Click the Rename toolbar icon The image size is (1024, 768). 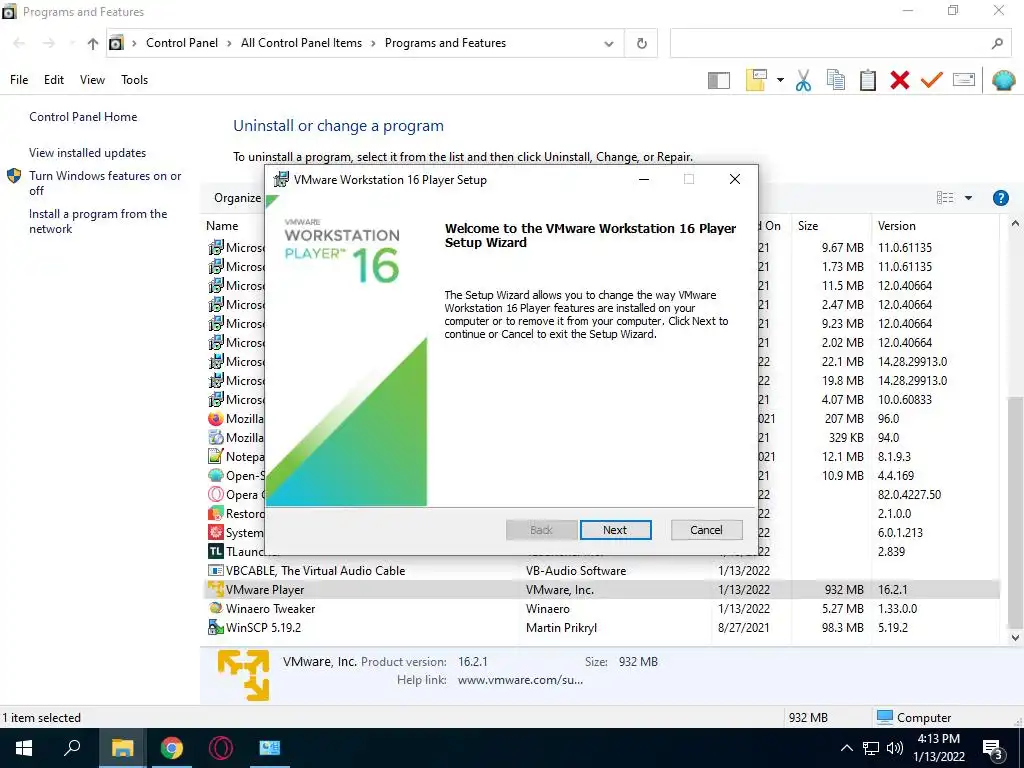click(x=964, y=80)
